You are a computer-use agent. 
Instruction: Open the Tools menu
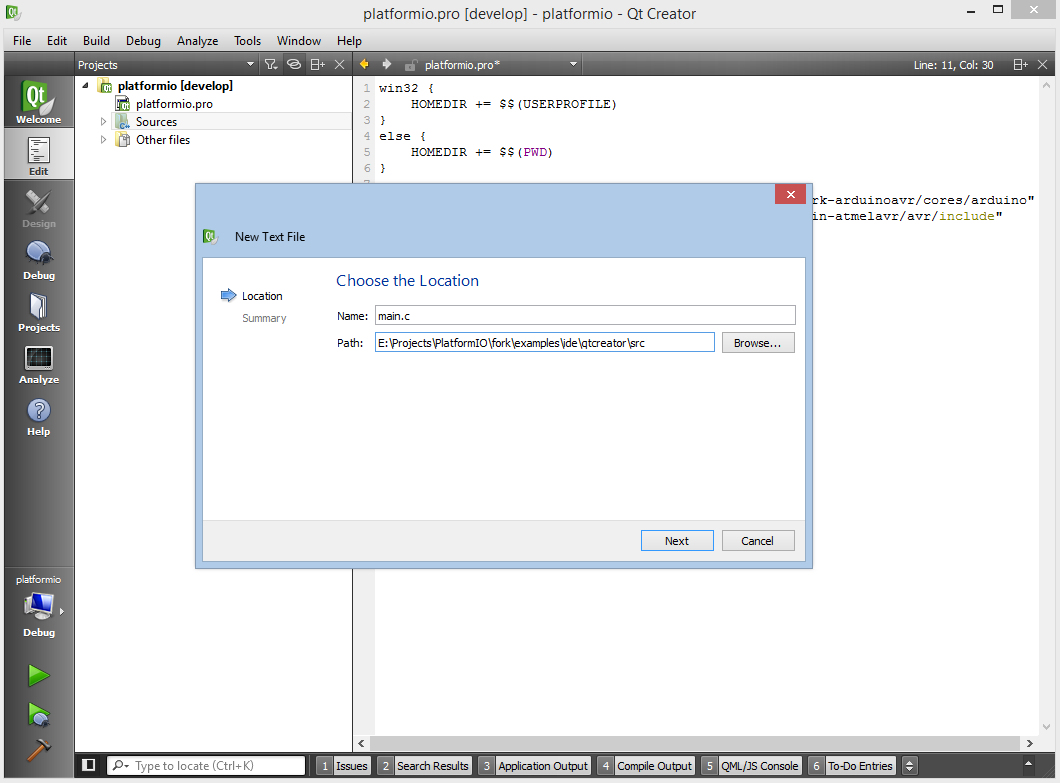[247, 41]
